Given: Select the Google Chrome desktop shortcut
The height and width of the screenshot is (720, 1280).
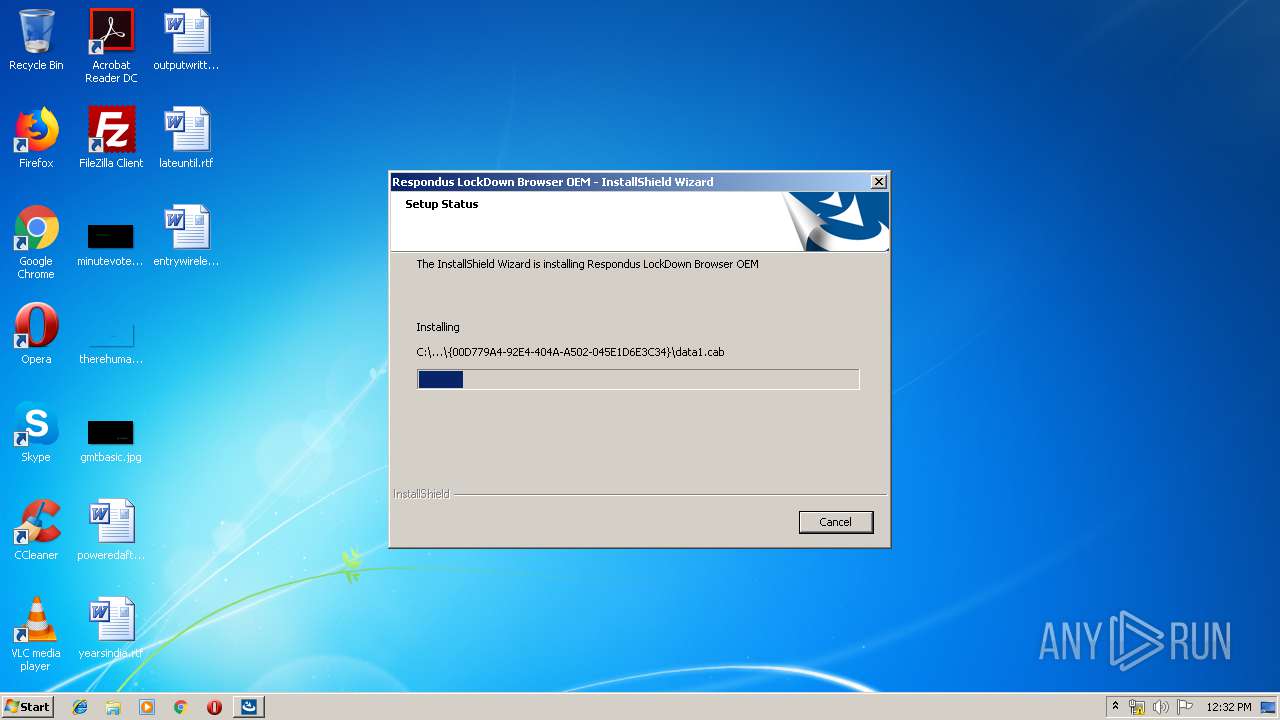Looking at the screenshot, I should click(36, 242).
